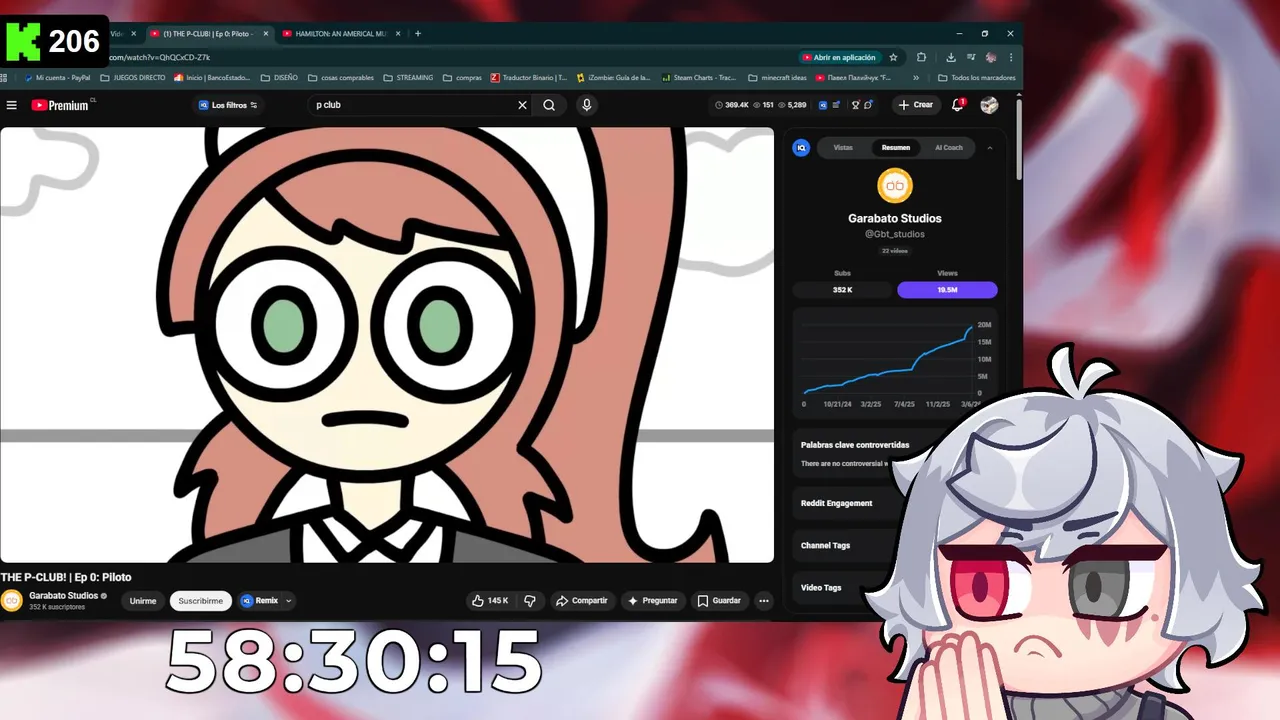The image size is (1280, 720).
Task: Open Todos los marcadores folder
Action: (x=977, y=78)
